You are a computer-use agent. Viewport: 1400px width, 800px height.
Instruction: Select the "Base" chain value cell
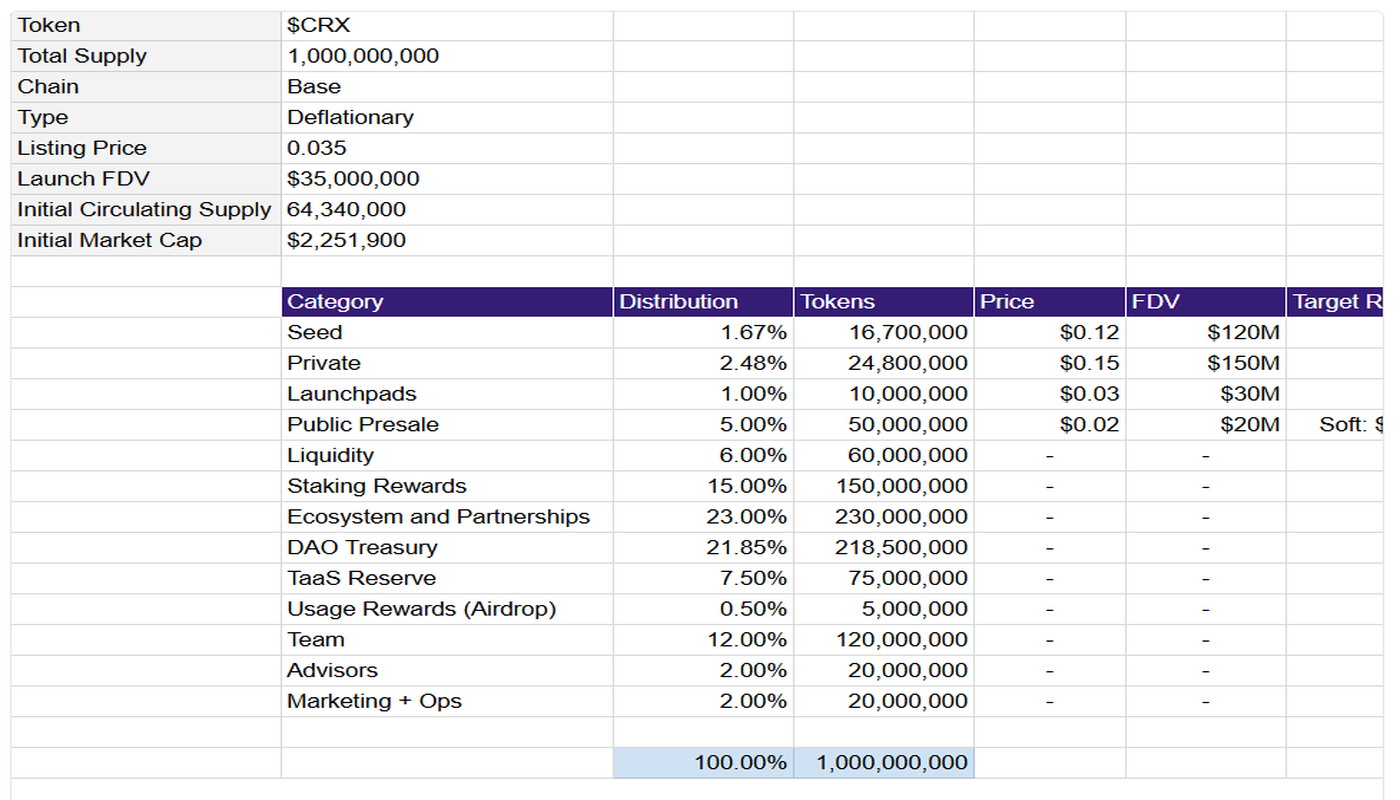coord(447,87)
